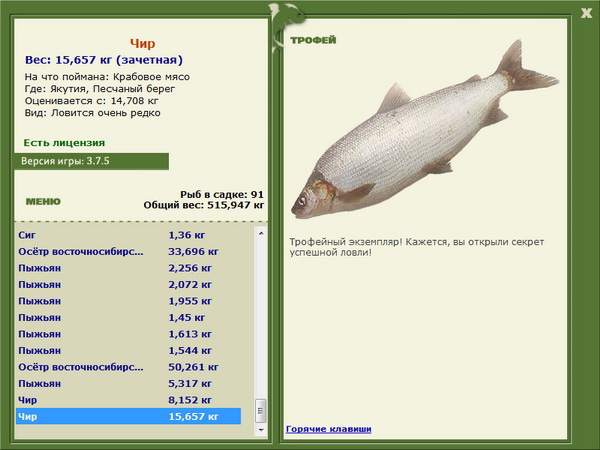
Task: Click the Трофейный экземпляр! description text
Action: click(x=416, y=247)
